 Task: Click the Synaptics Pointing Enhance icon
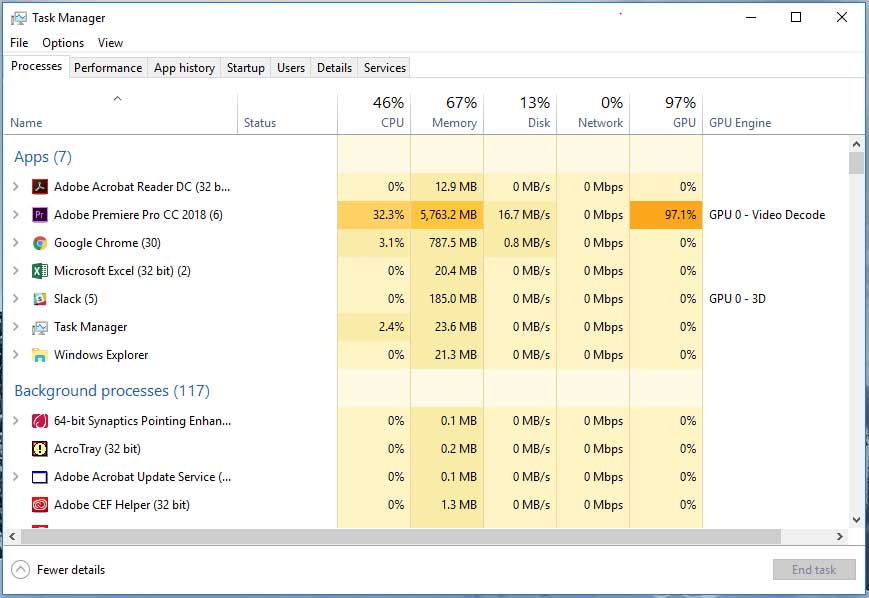click(x=39, y=421)
